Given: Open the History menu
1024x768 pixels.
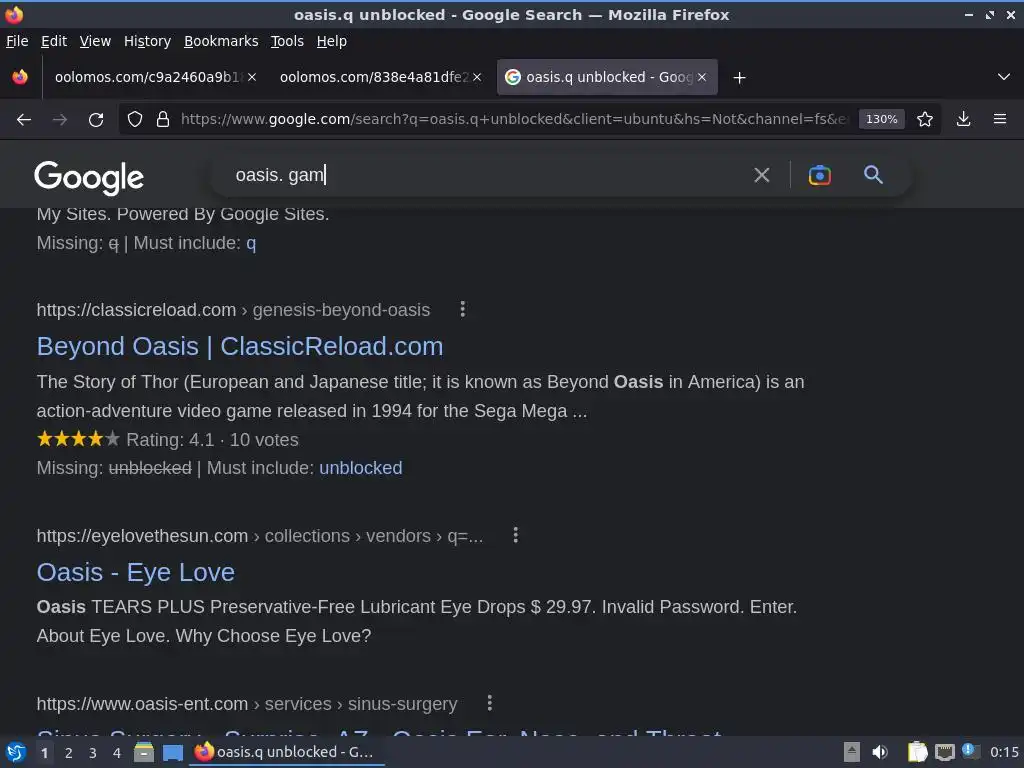Looking at the screenshot, I should 148,41.
